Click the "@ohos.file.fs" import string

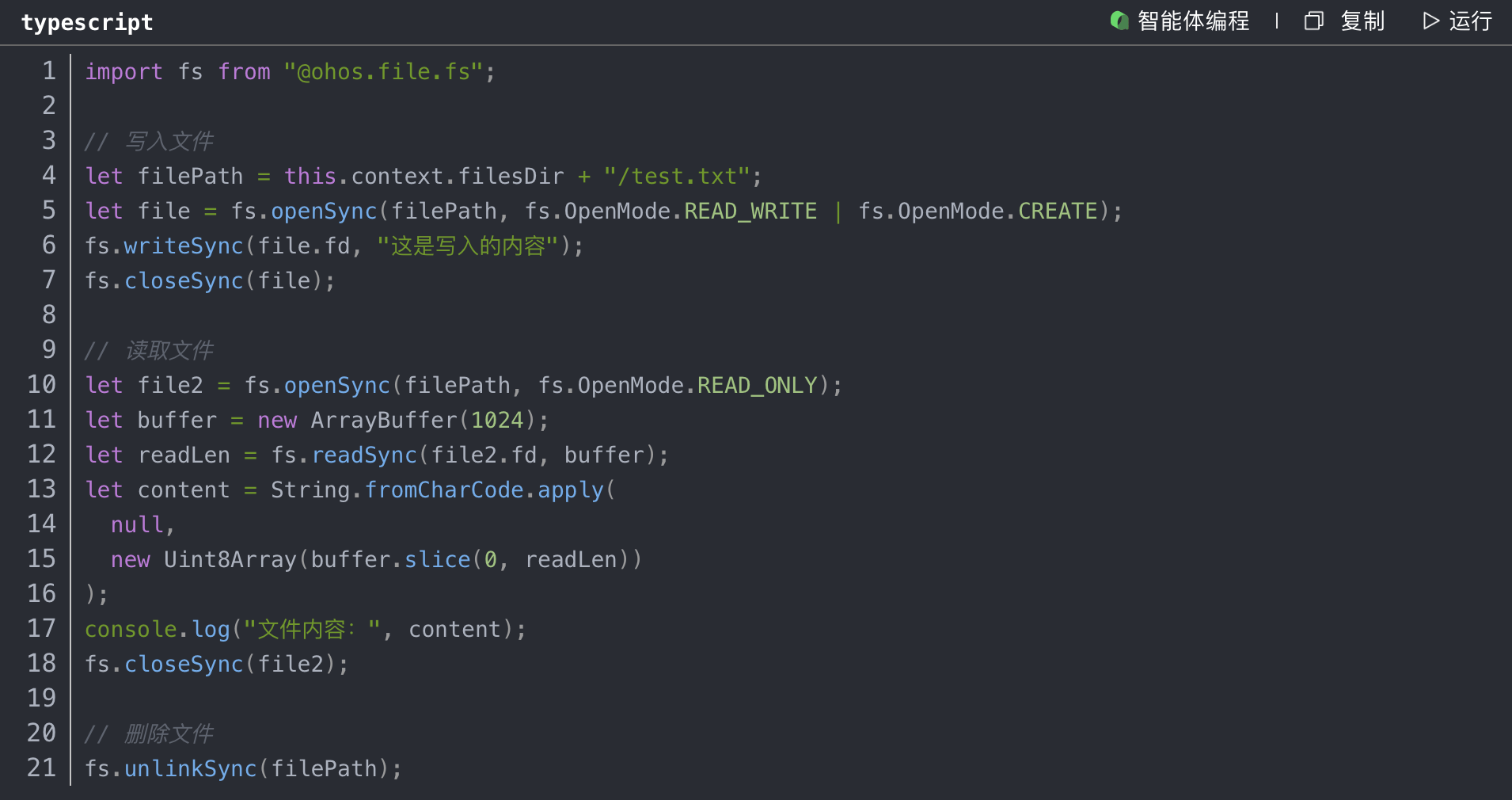click(x=383, y=72)
